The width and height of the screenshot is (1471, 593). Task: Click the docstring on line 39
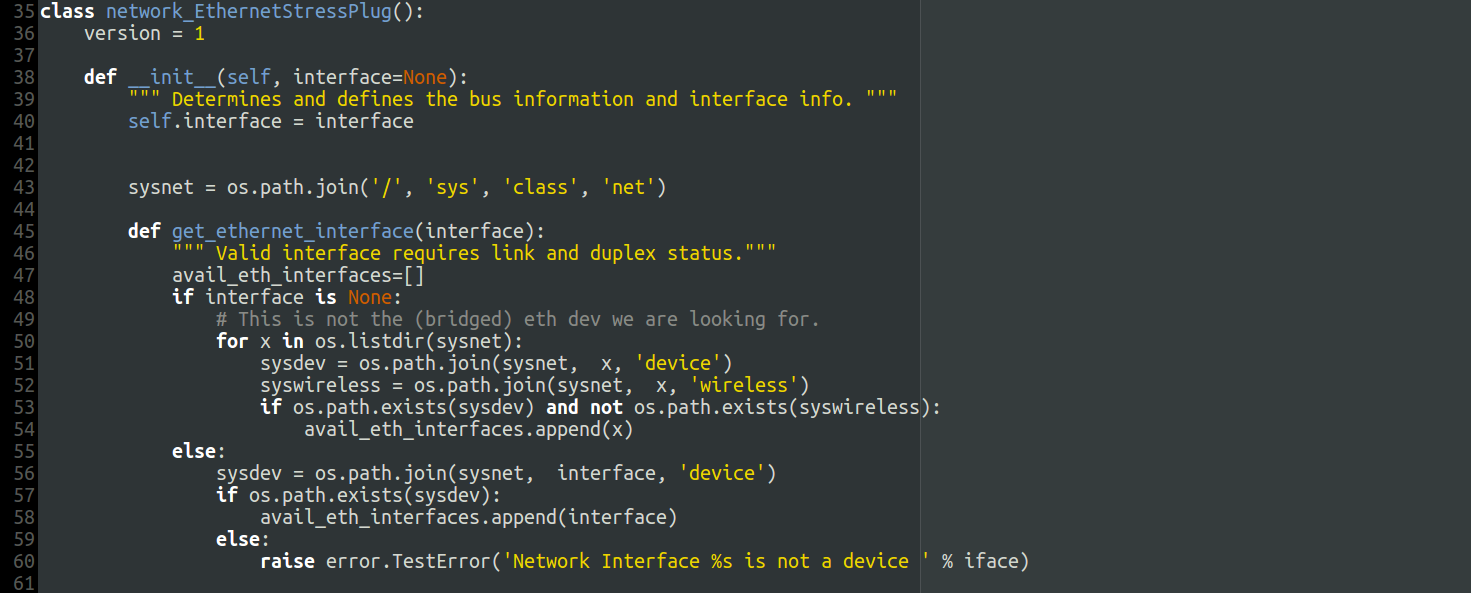coord(512,100)
